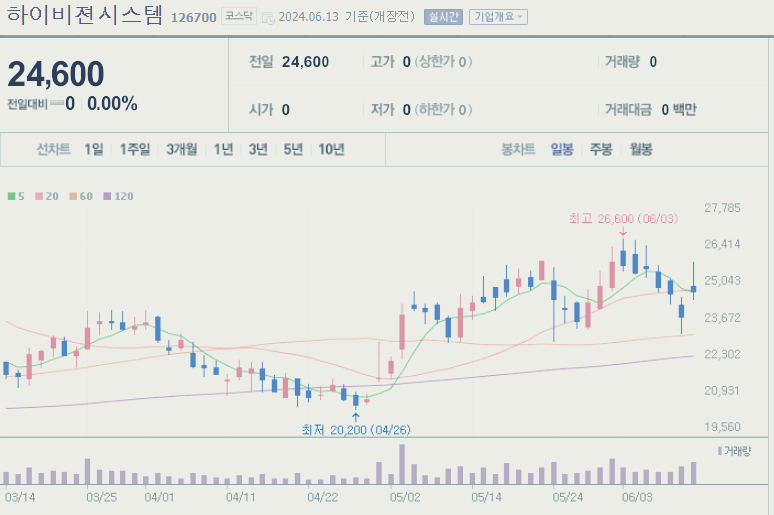Screen dimensions: 774x515
Task: Click the 05/02 date axis label
Action: 405,497
